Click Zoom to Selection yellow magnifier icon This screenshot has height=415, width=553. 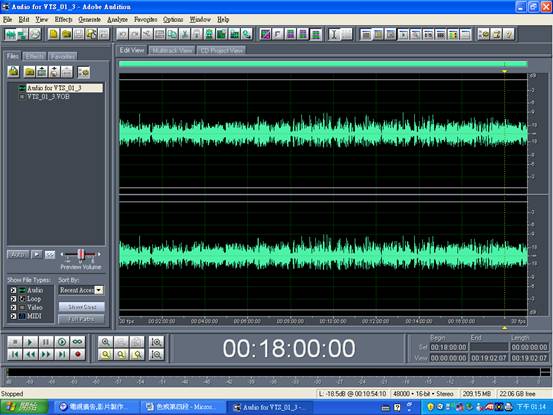105,354
